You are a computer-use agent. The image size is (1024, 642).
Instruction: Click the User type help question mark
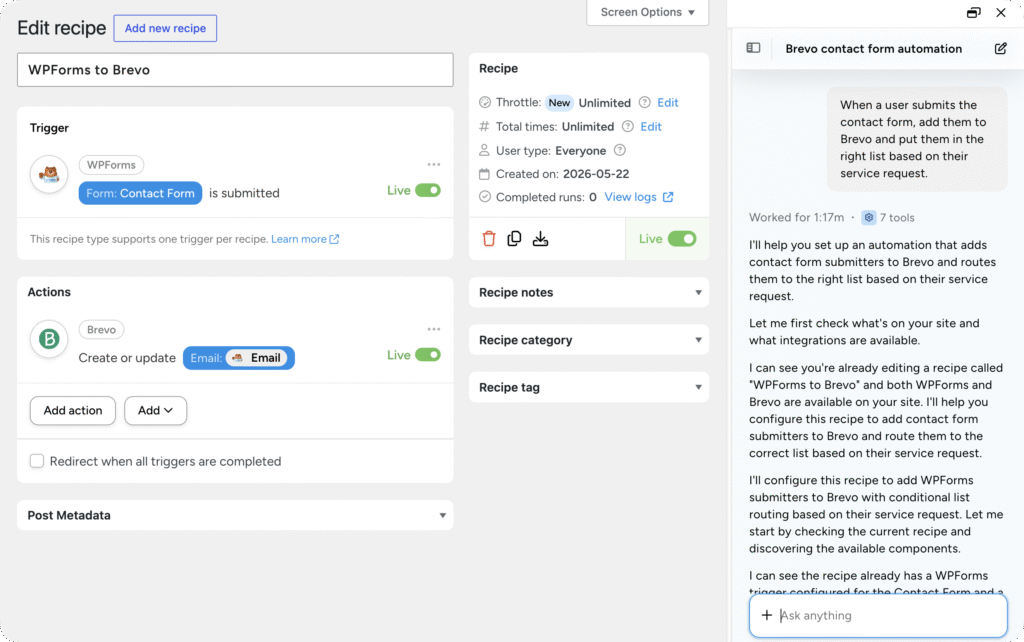click(x=620, y=150)
